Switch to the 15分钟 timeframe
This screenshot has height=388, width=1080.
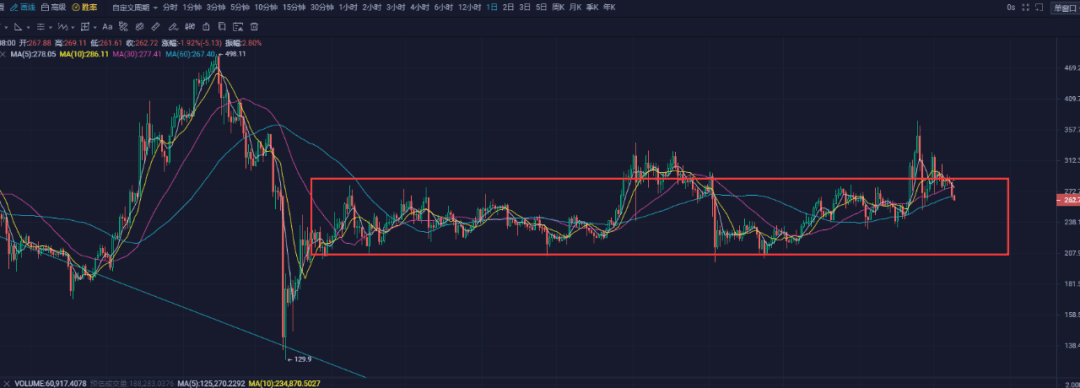294,7
